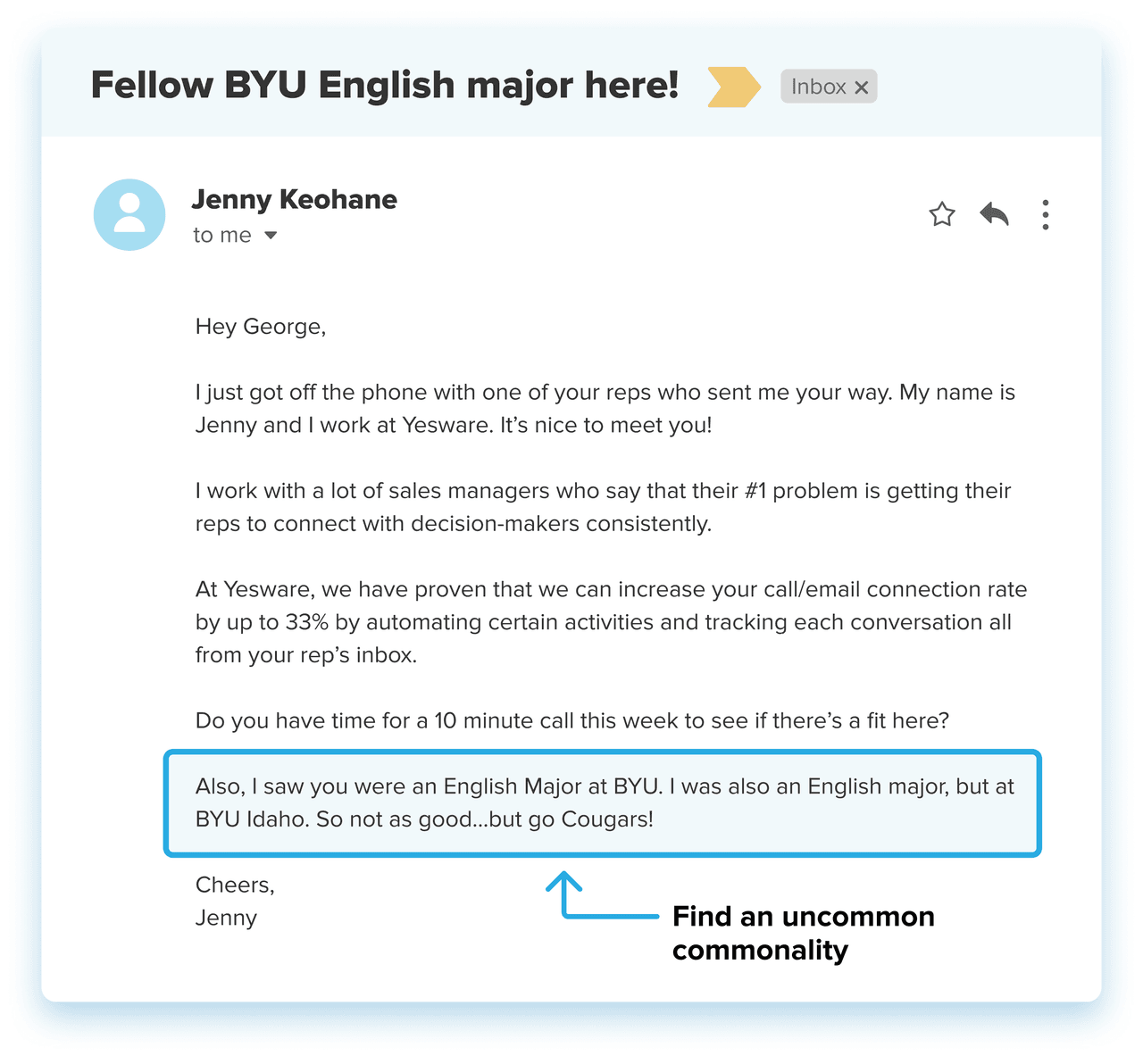Viewport: 1143px width, 1064px height.
Task: Expand recipient details arrow beside "to me"
Action: 271,236
